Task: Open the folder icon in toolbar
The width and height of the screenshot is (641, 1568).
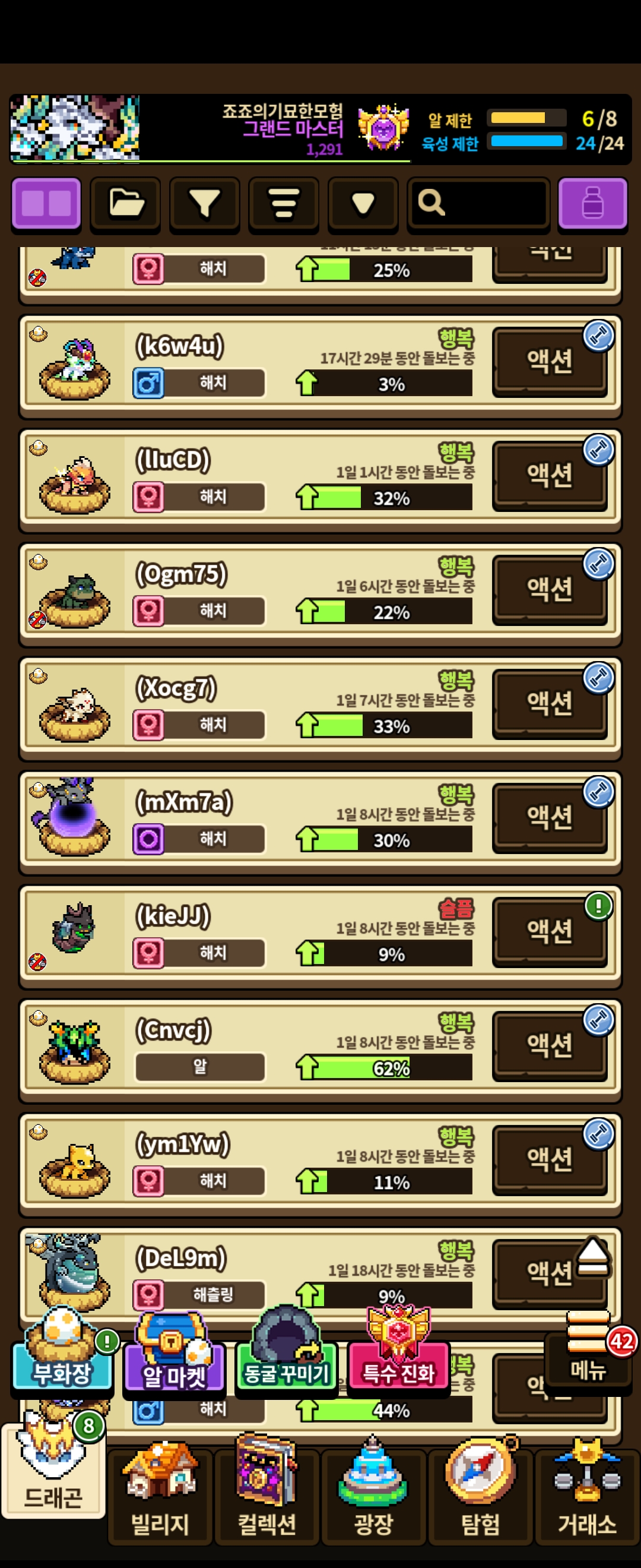Action: tap(125, 204)
